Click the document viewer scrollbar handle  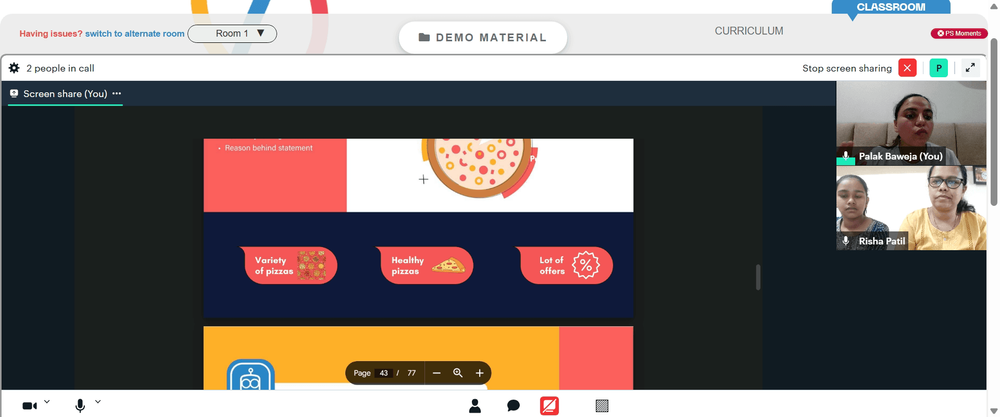coord(758,277)
